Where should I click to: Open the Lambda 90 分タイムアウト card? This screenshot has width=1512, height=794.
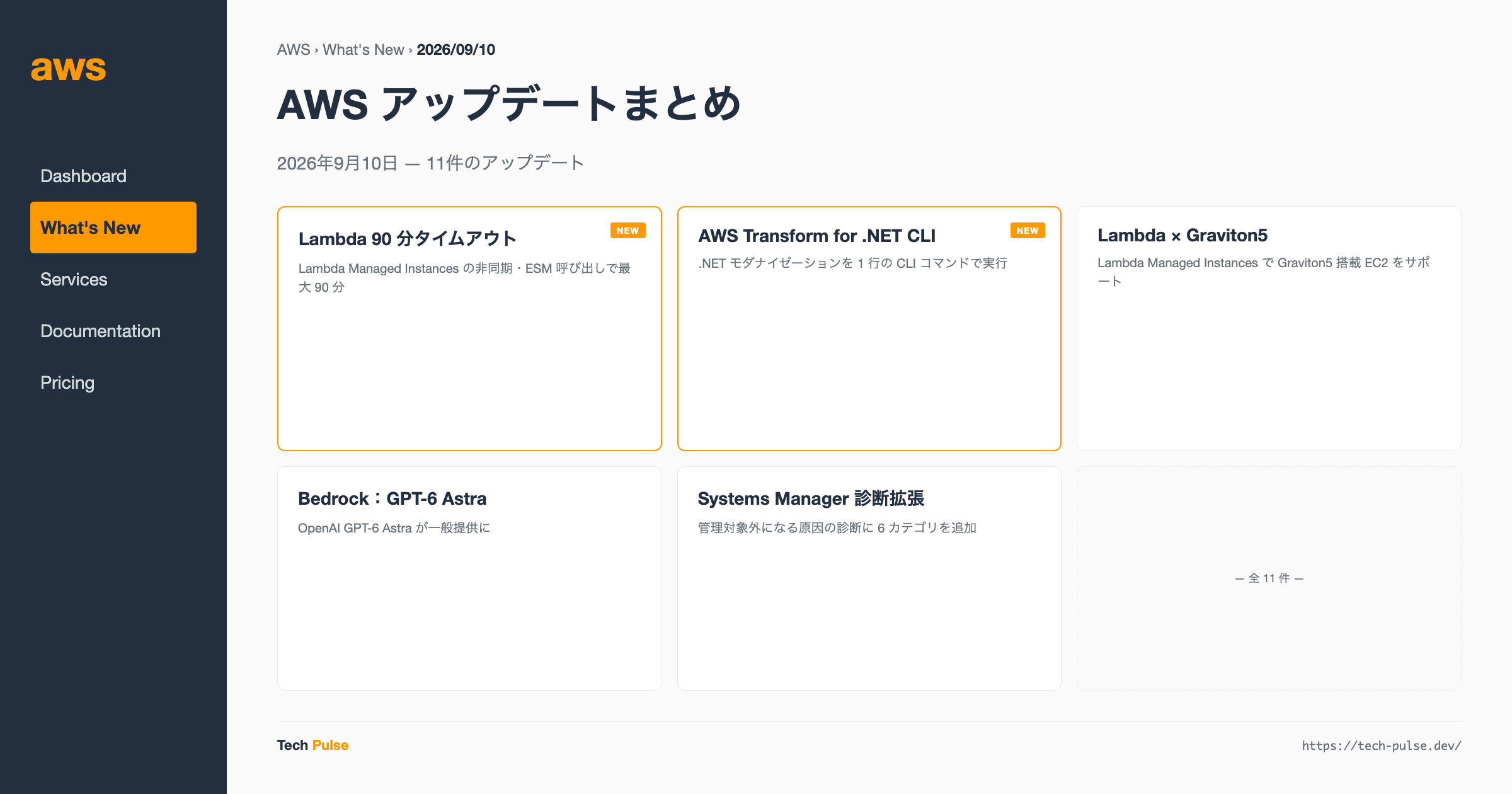point(469,328)
